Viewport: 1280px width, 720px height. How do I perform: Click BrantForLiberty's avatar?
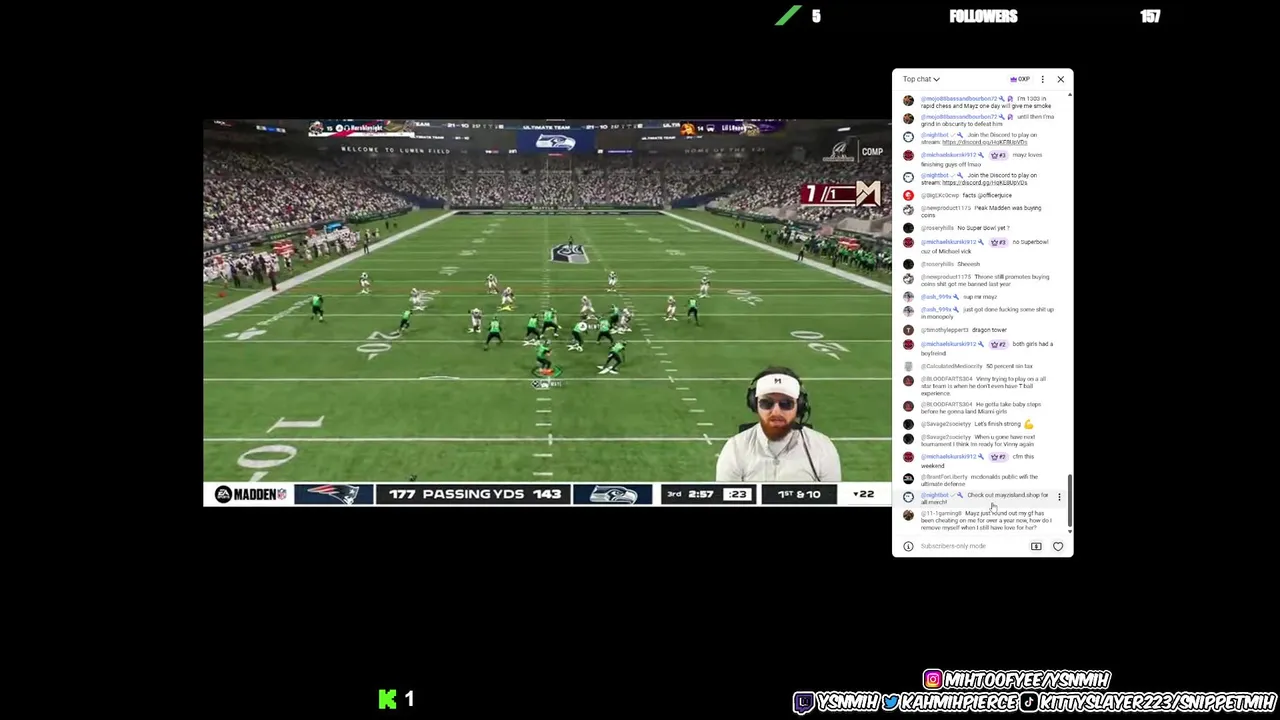[908, 478]
